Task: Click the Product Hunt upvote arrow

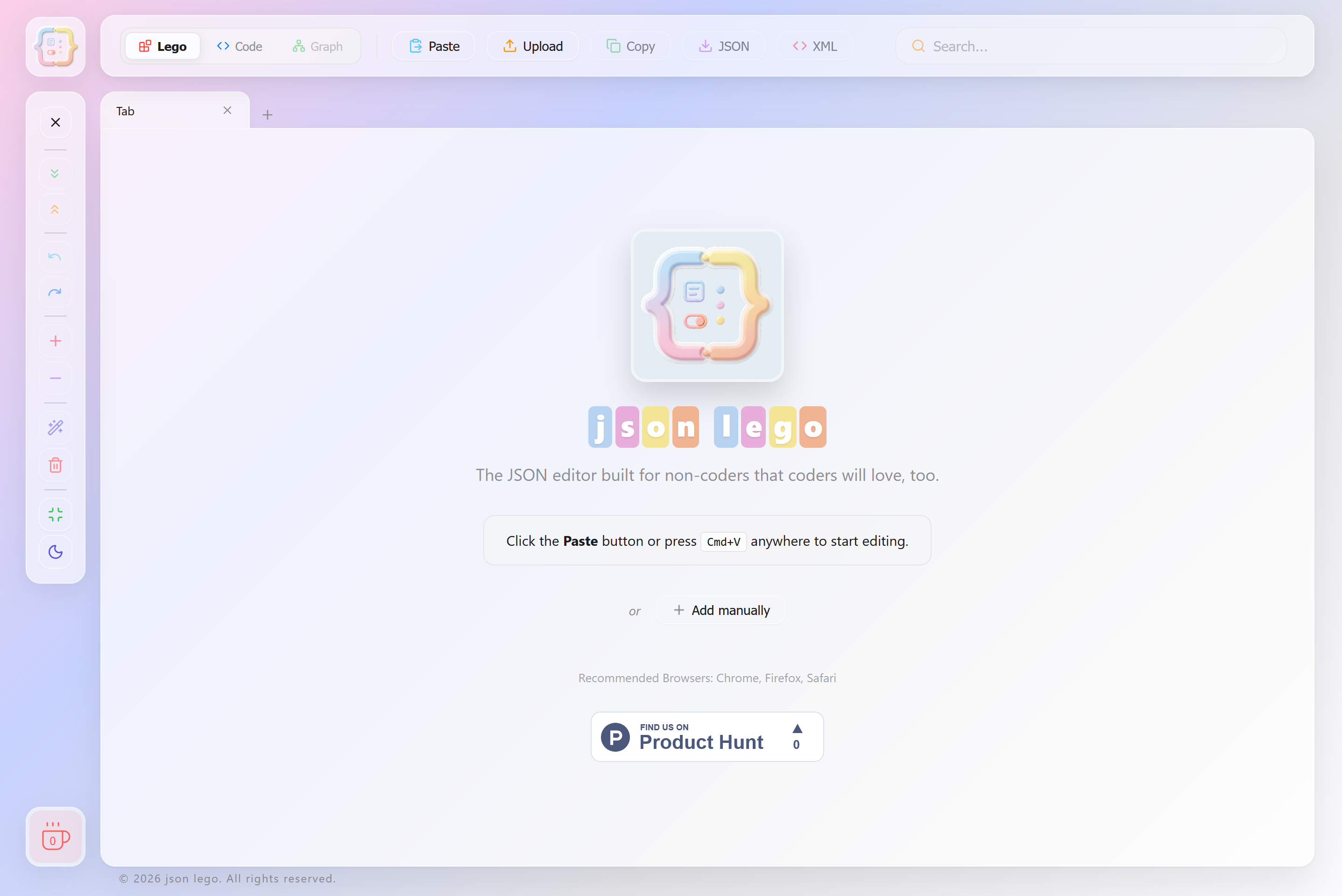Action: [x=797, y=728]
